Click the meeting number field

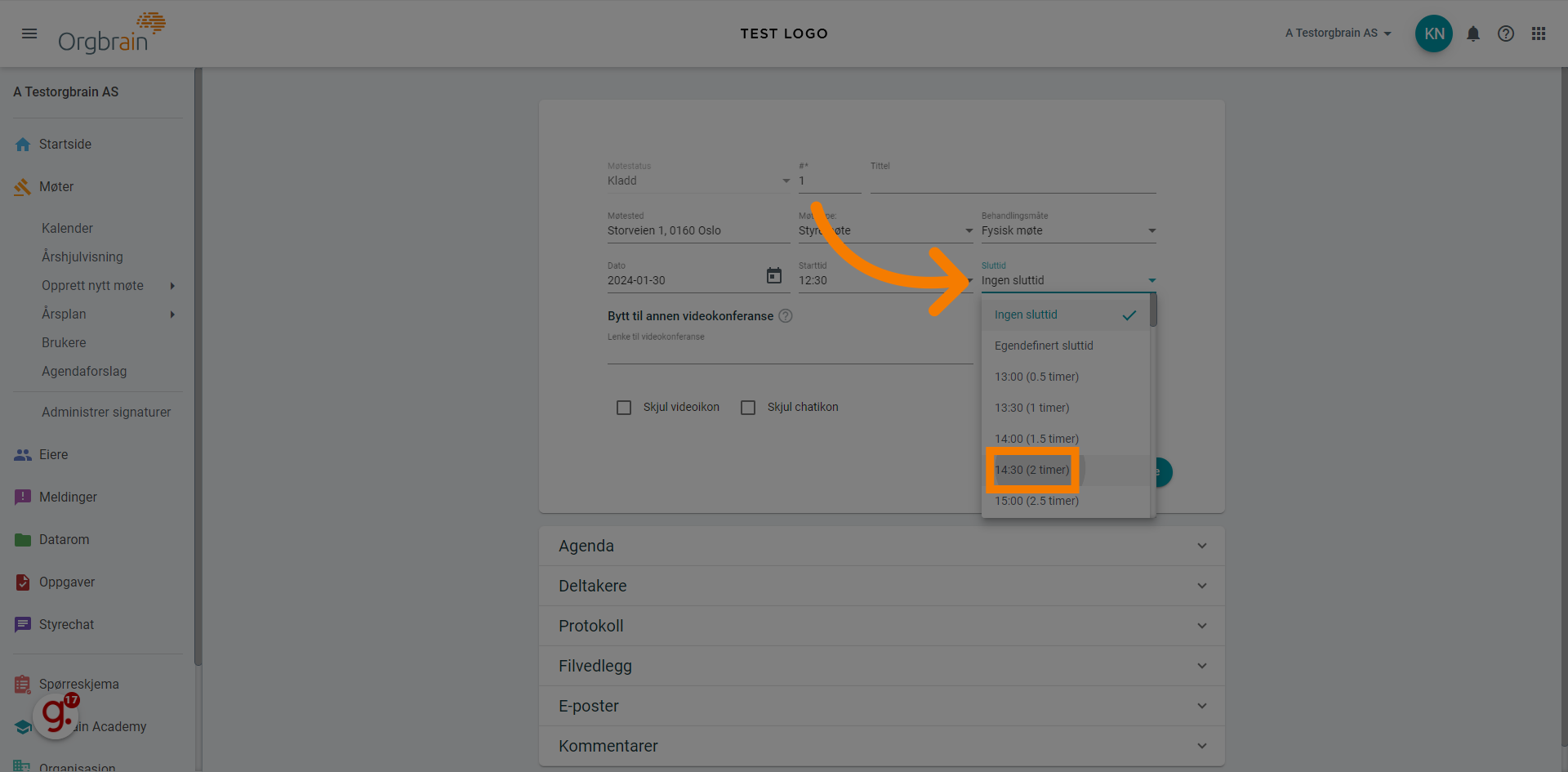pos(830,181)
